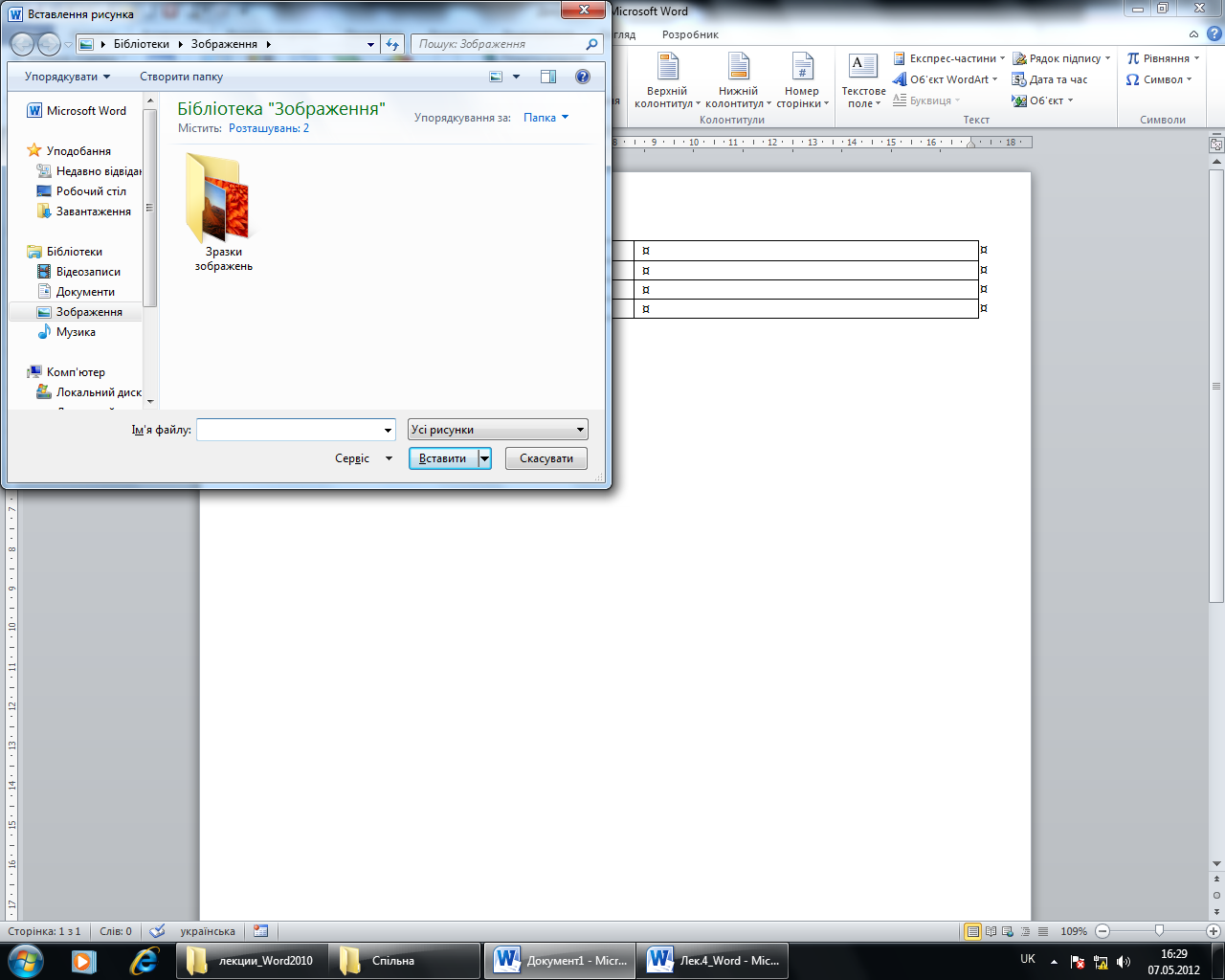
Task: Open Розробник ribbon tab
Action: click(x=690, y=34)
